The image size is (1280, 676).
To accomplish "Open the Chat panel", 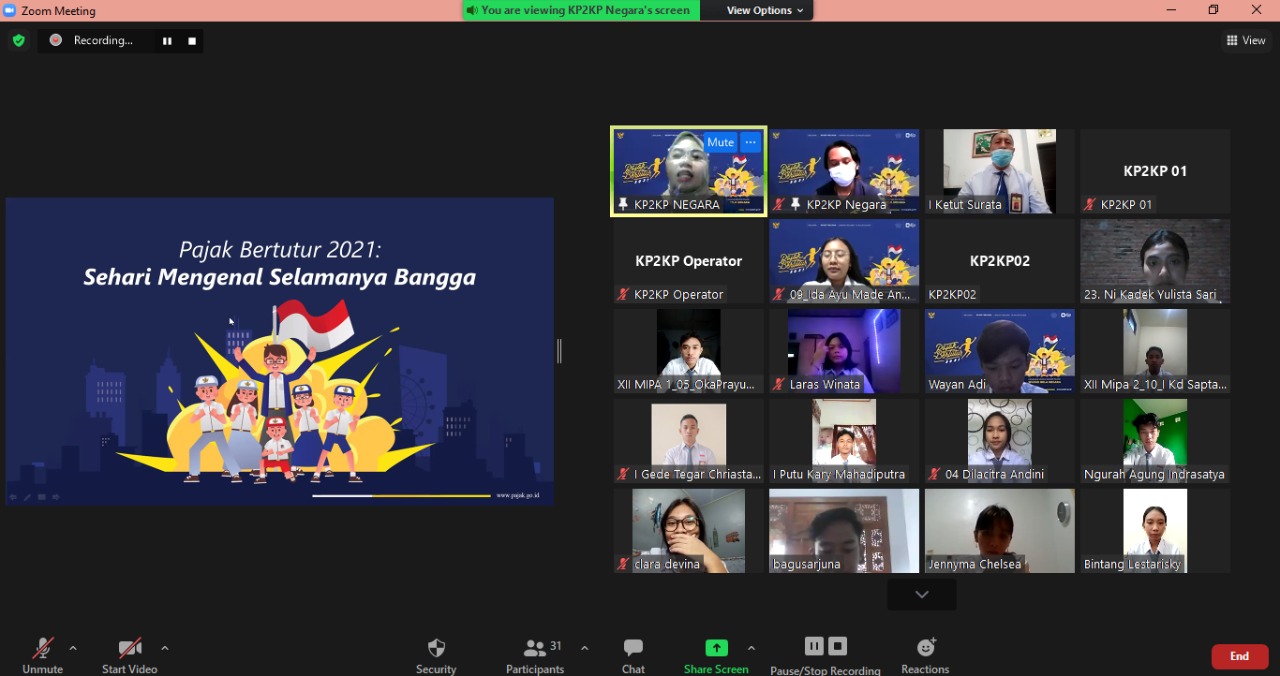I will (633, 655).
